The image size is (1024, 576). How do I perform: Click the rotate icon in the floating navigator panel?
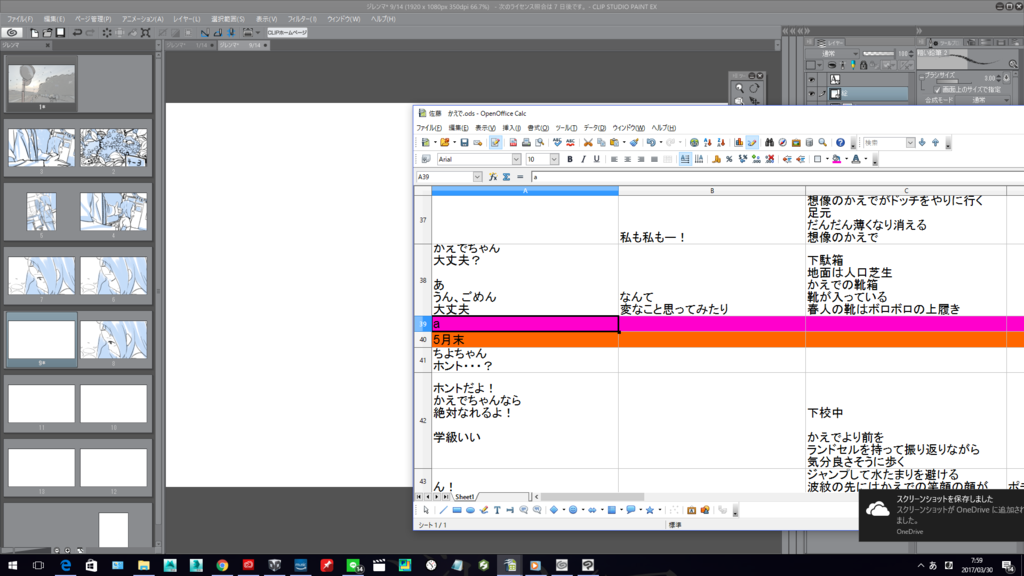(754, 88)
